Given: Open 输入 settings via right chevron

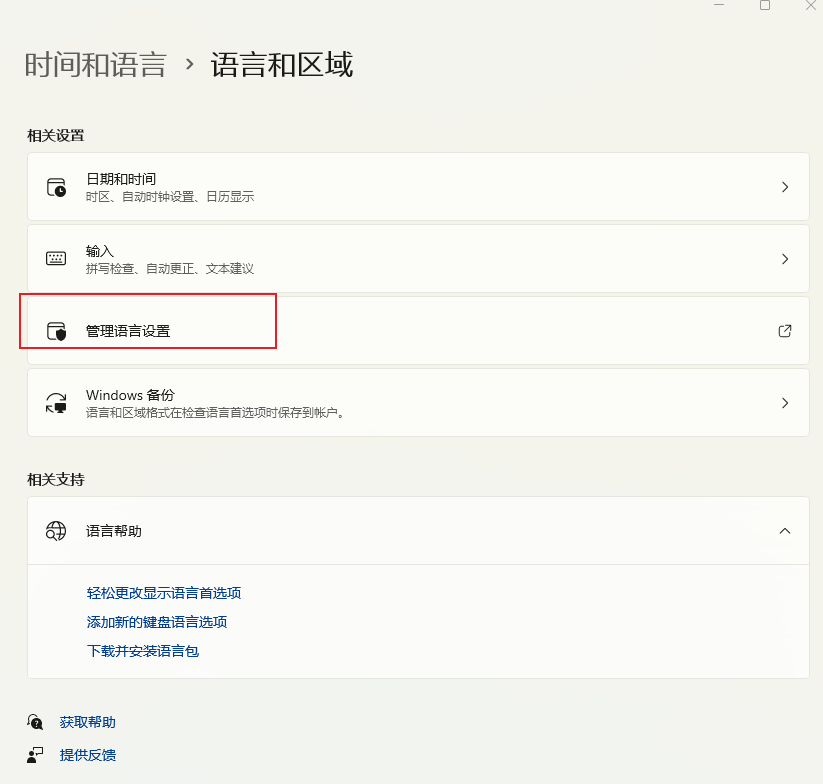Looking at the screenshot, I should (785, 259).
